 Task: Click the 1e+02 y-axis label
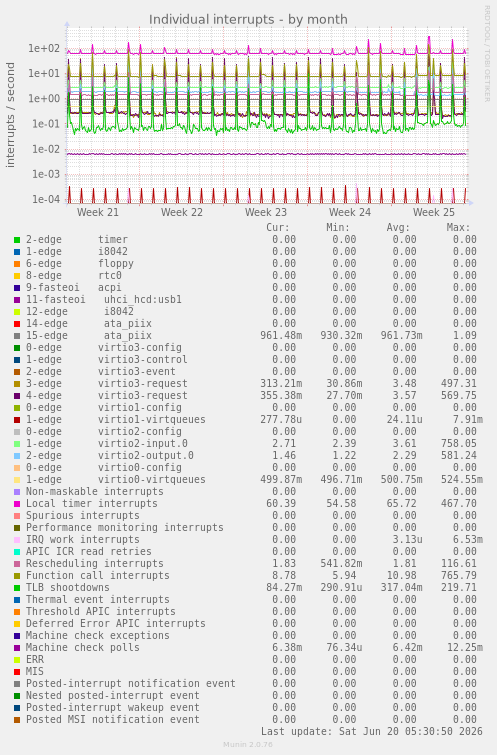44,48
